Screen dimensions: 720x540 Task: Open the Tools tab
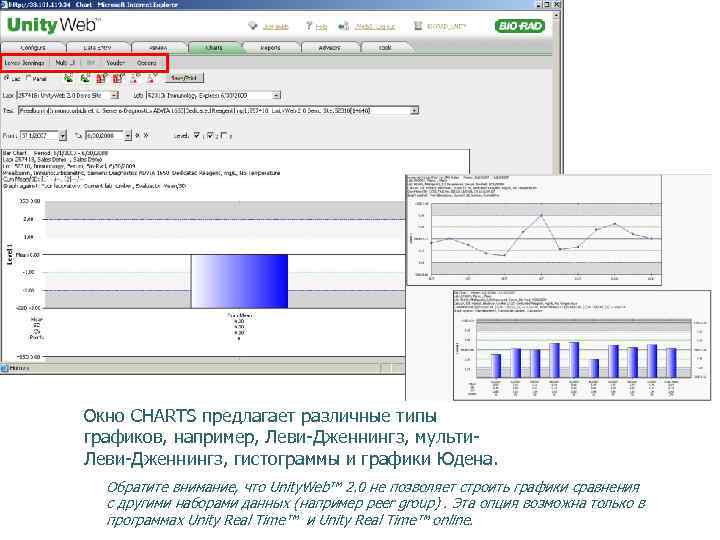click(386, 48)
